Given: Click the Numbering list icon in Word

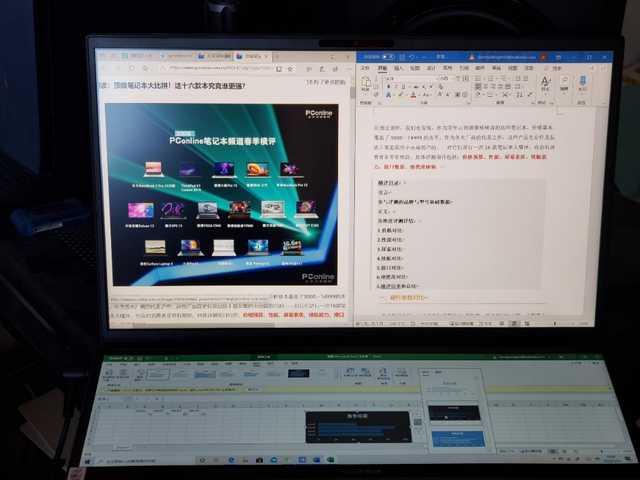Looking at the screenshot, I should [x=490, y=78].
